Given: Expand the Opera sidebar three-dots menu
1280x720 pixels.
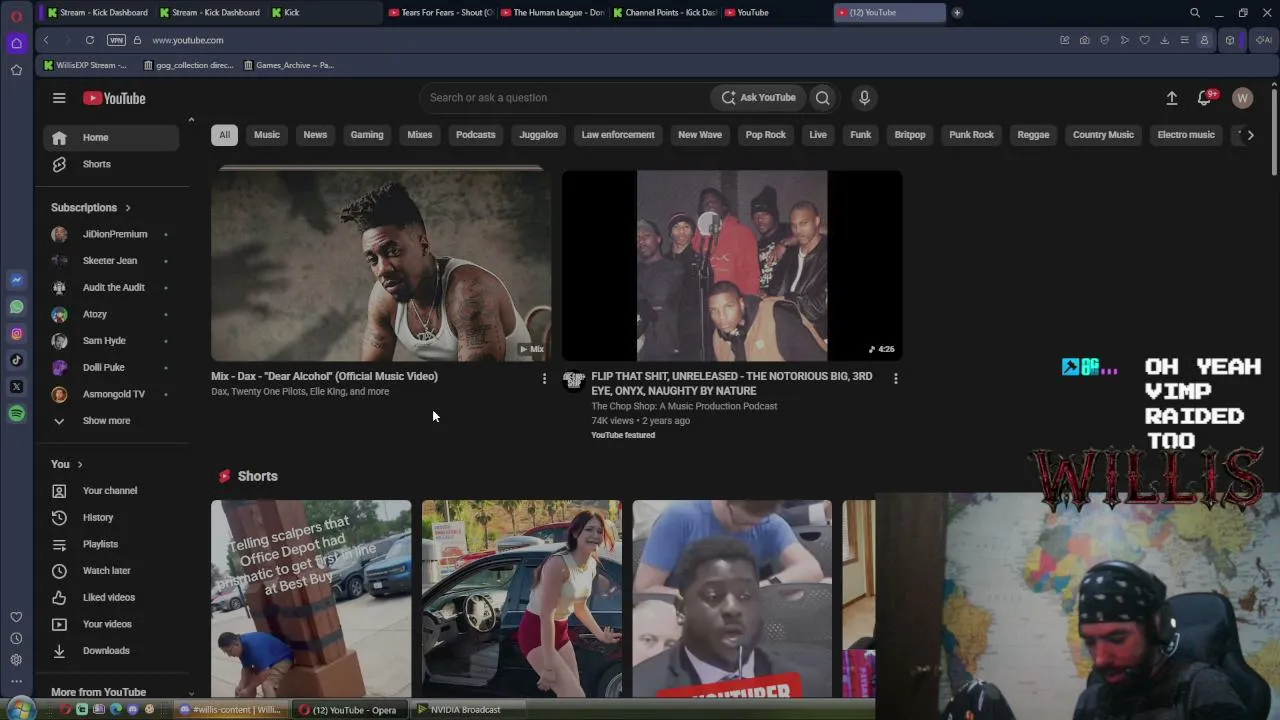Looking at the screenshot, I should coord(16,682).
